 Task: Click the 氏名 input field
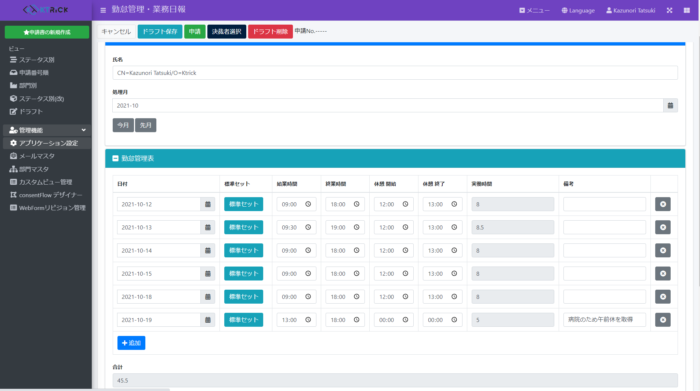(395, 73)
